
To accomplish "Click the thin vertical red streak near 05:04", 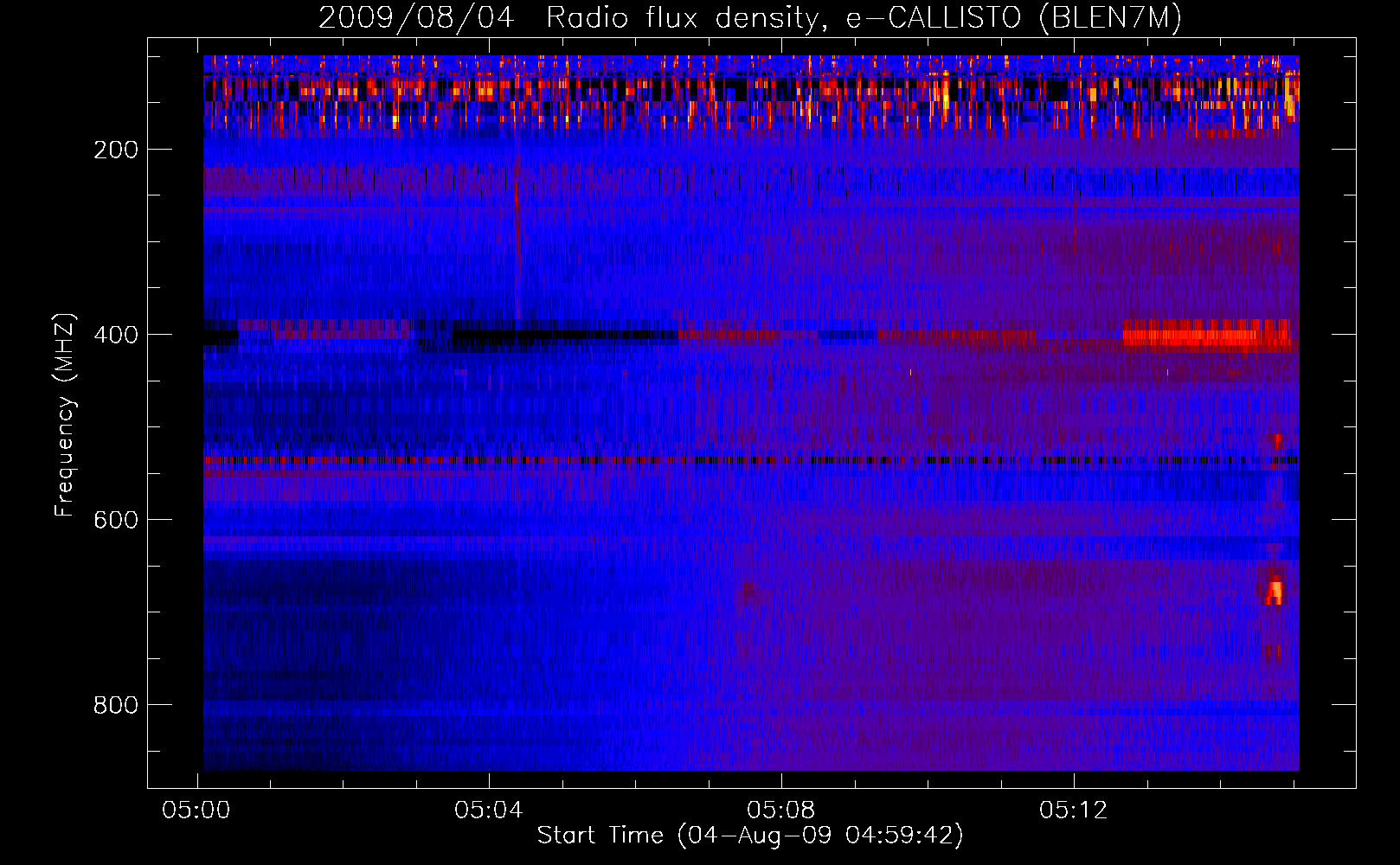I will [x=517, y=238].
